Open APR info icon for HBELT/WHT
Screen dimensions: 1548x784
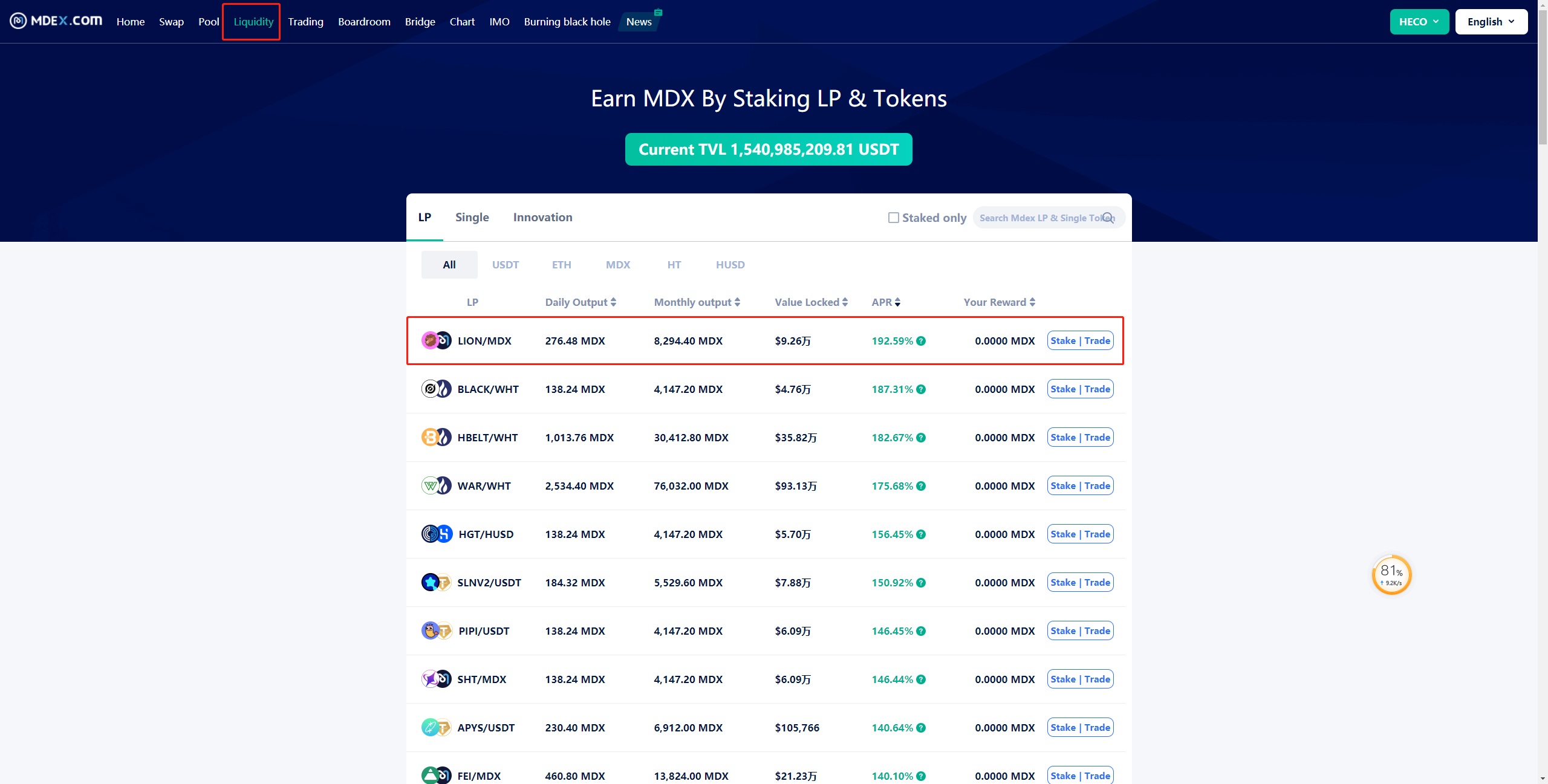[x=921, y=438]
